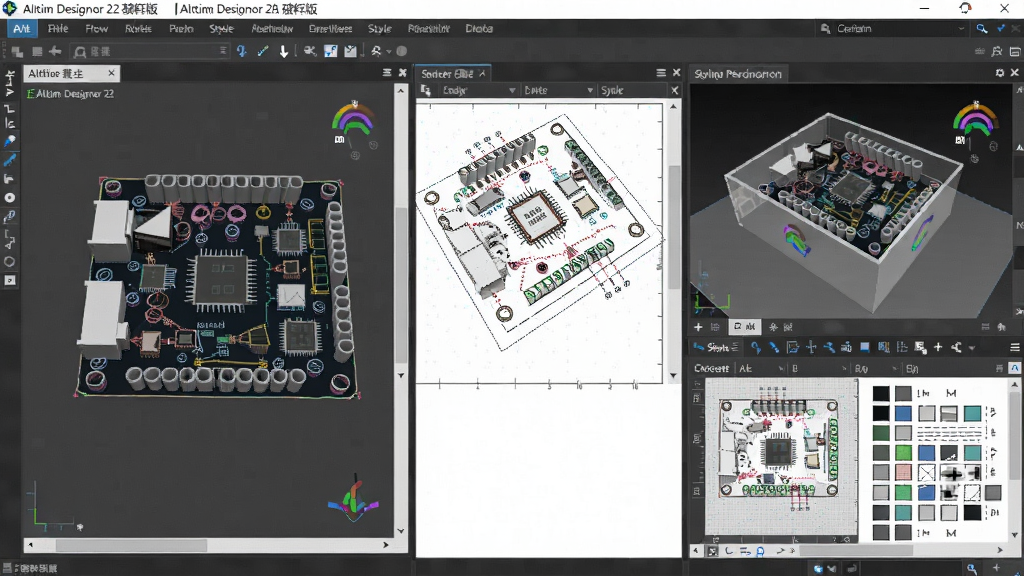Click the blue magnifier search icon at top right
Image resolution: width=1024 pixels, height=576 pixels.
pyautogui.click(x=982, y=29)
